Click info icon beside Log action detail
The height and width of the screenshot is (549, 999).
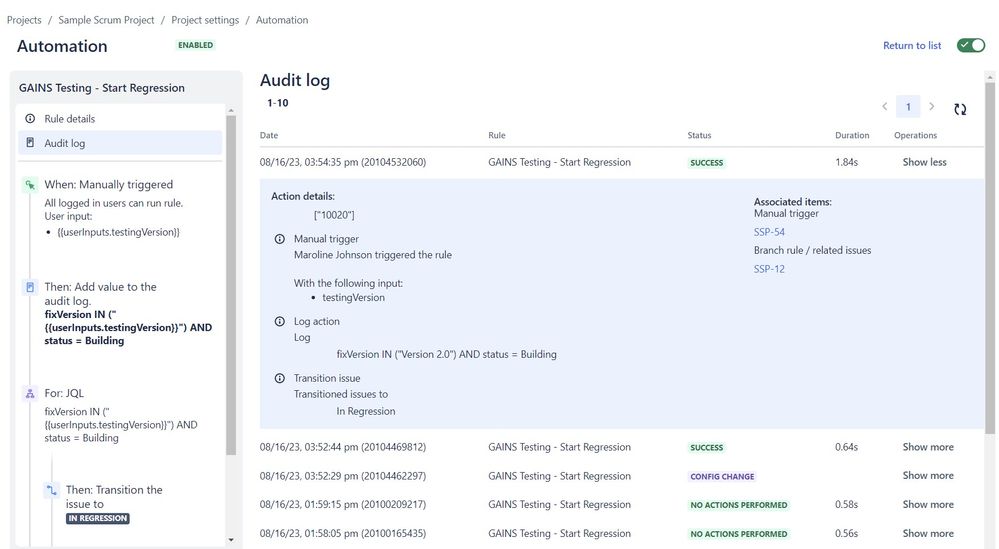(280, 322)
